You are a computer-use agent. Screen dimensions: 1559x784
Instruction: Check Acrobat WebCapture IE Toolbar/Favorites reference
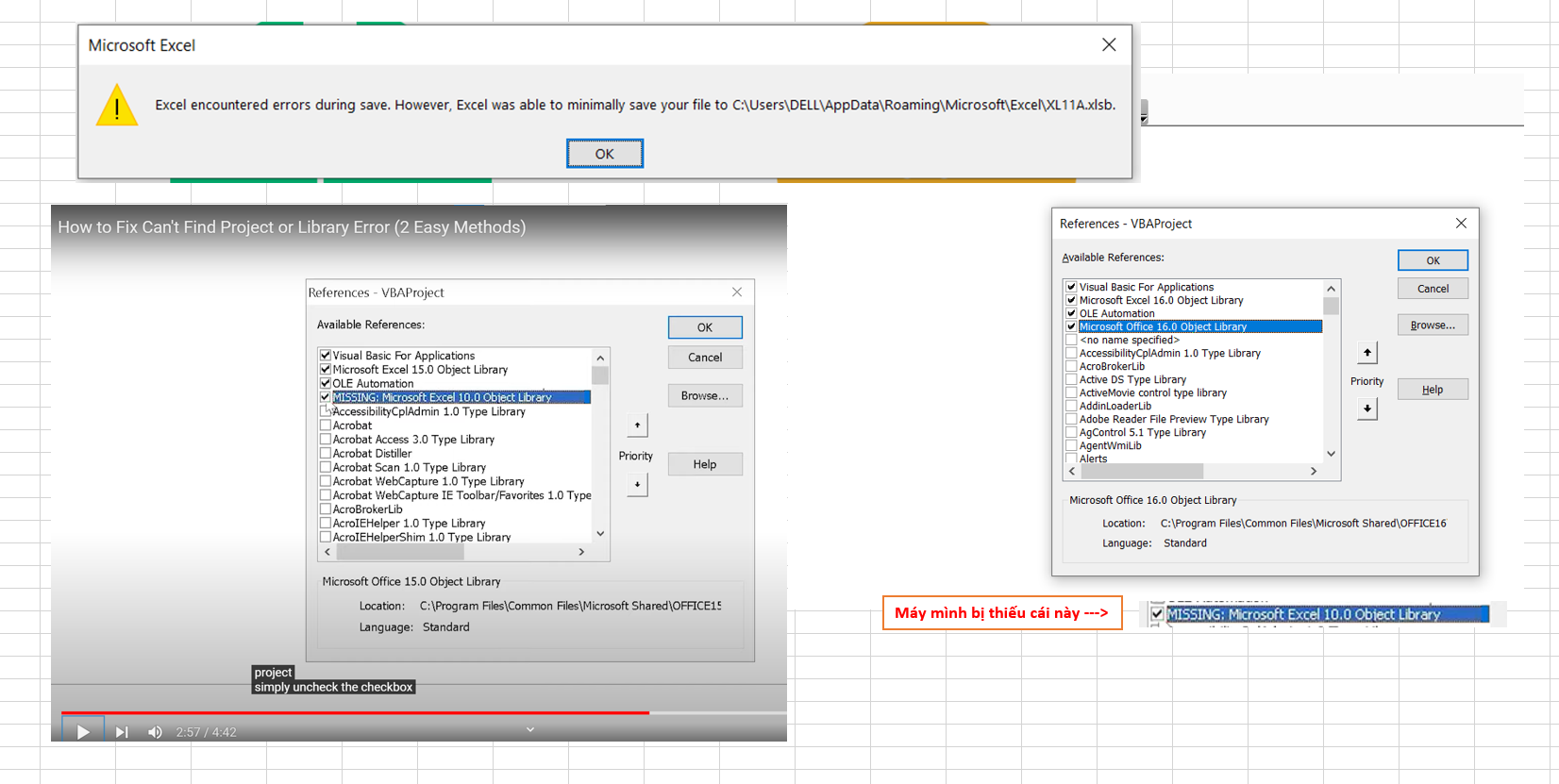[326, 495]
